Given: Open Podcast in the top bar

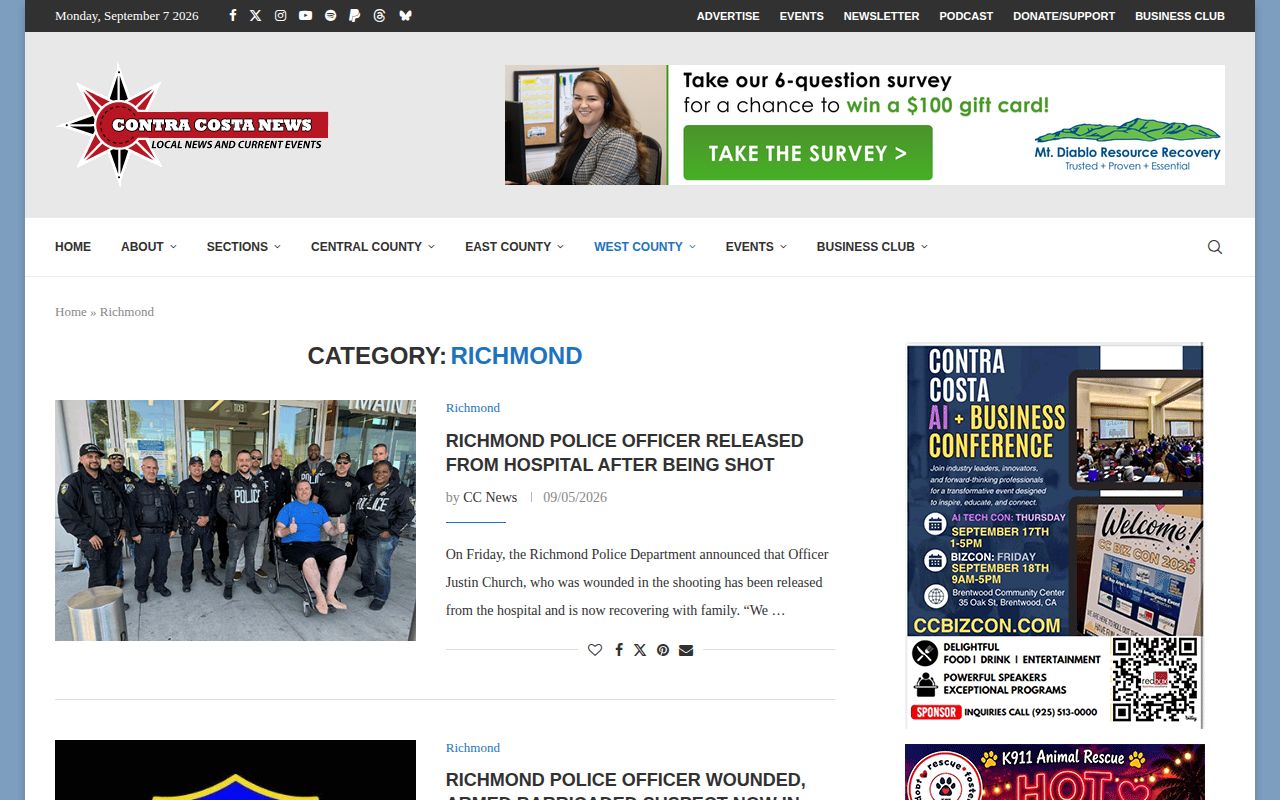Looking at the screenshot, I should click(x=966, y=16).
